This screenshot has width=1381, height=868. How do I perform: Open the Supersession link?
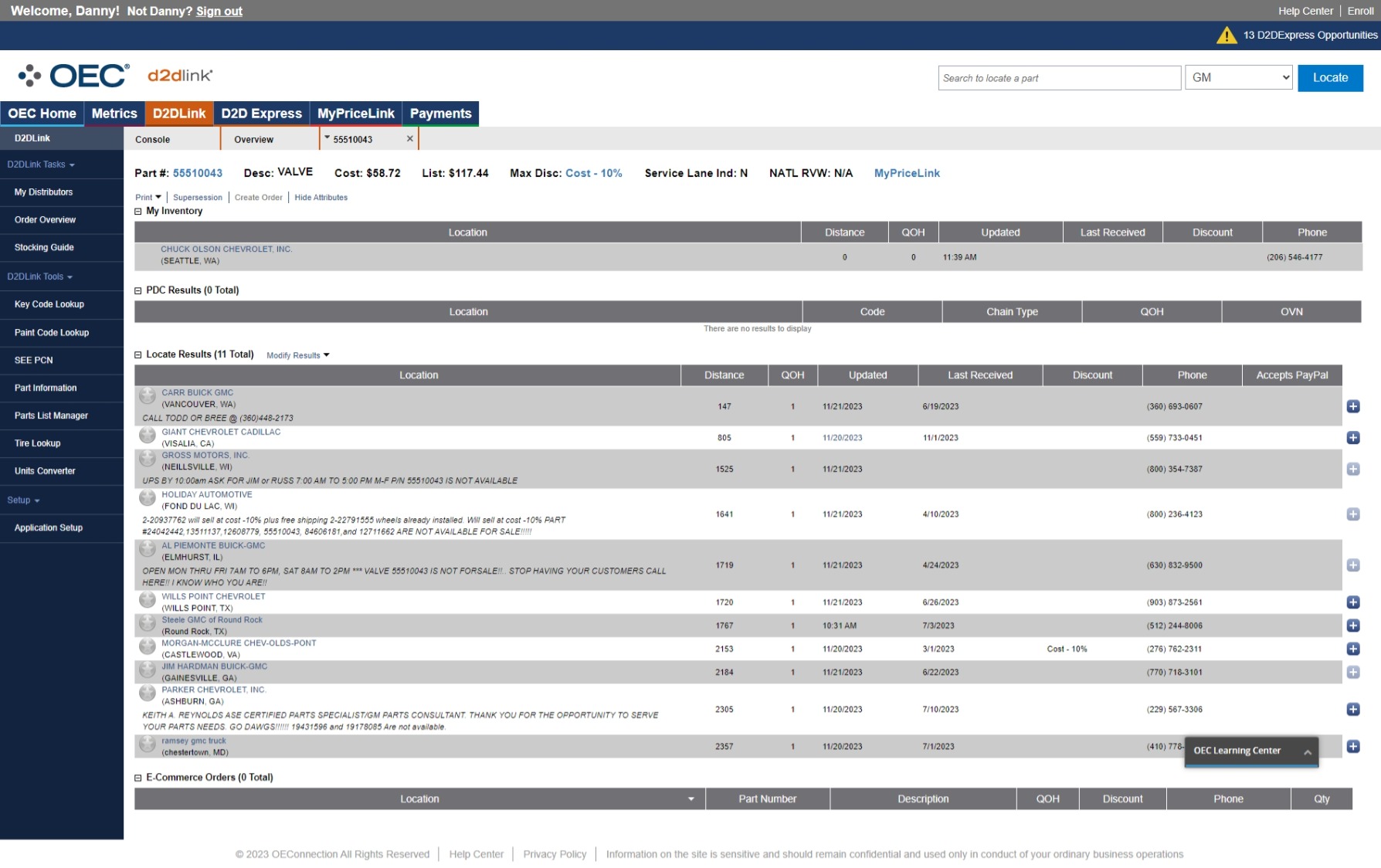point(198,198)
